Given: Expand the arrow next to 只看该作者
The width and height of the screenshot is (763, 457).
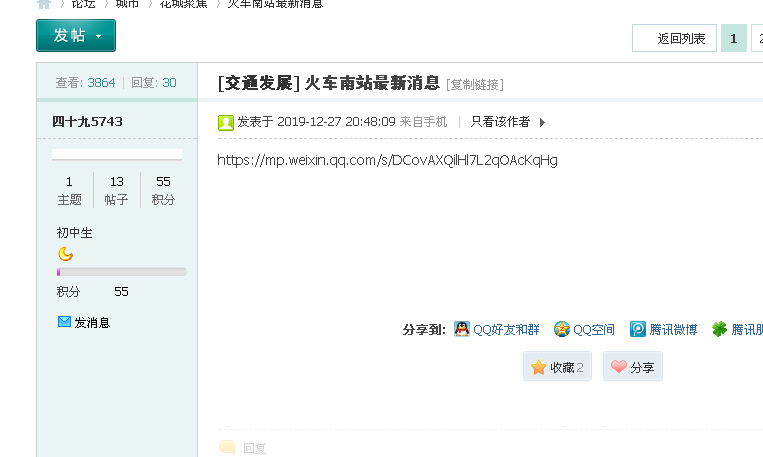Looking at the screenshot, I should pyautogui.click(x=542, y=122).
